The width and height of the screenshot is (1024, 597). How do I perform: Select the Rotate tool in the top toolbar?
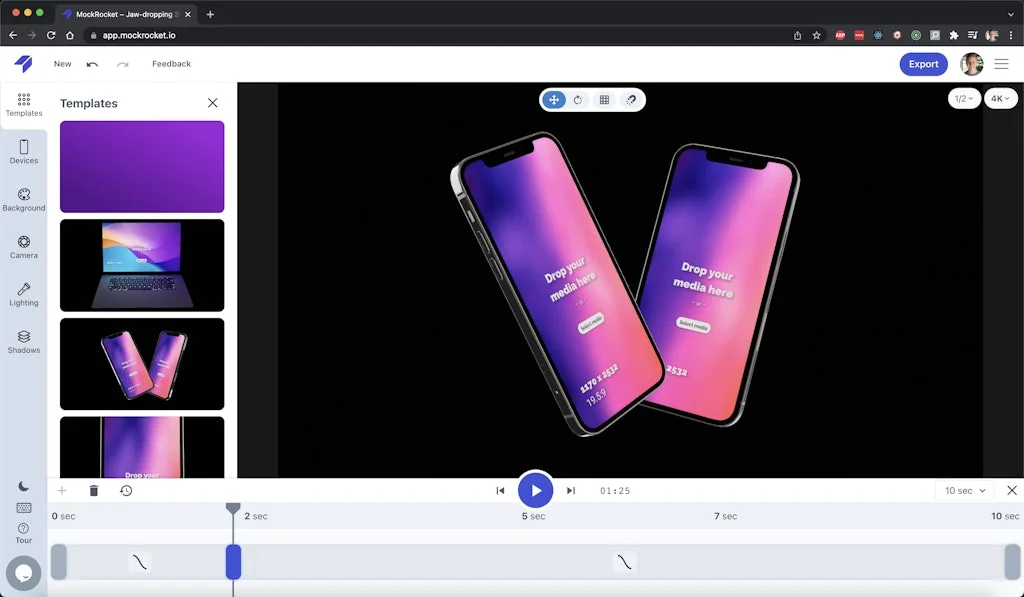click(580, 99)
